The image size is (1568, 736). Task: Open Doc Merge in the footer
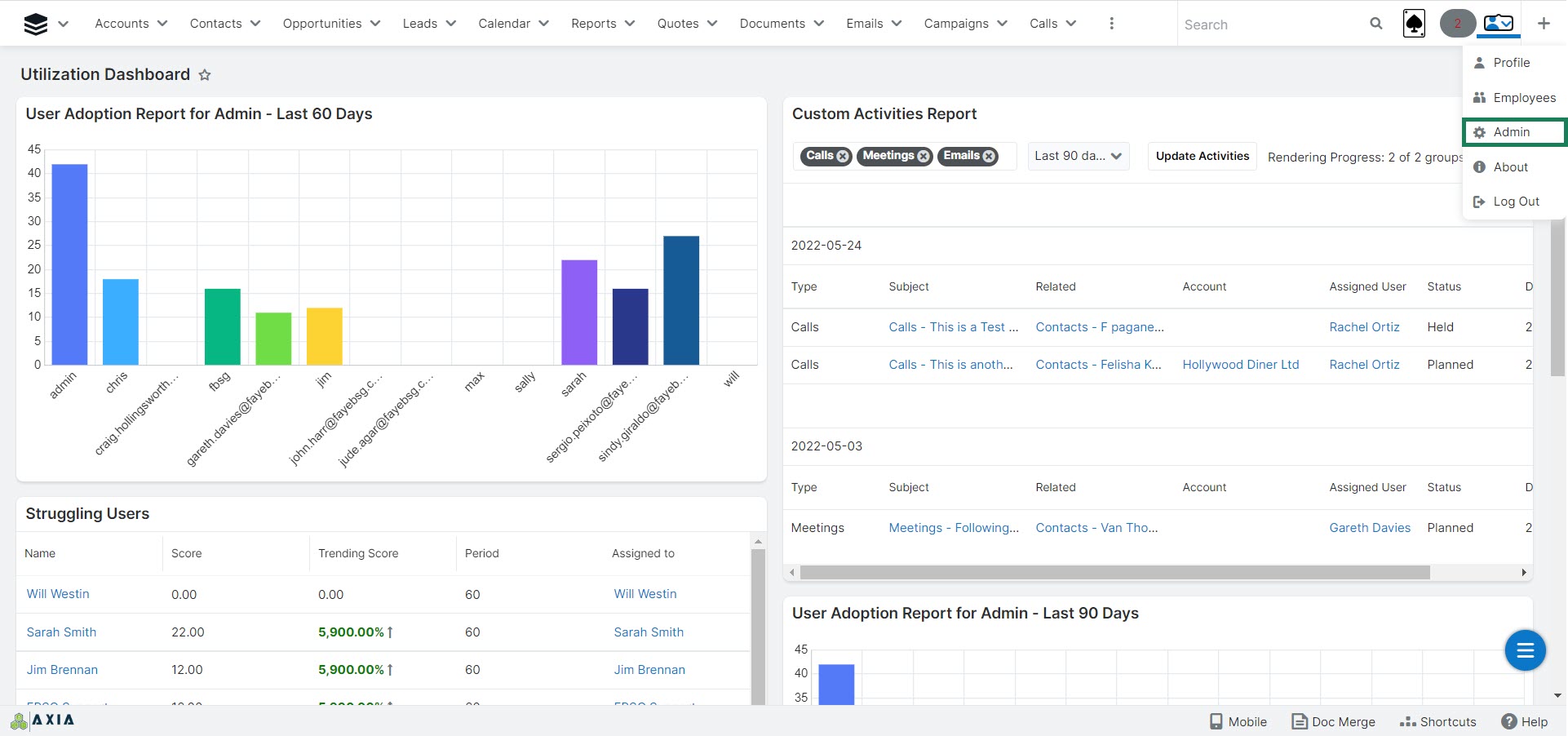point(1333,721)
